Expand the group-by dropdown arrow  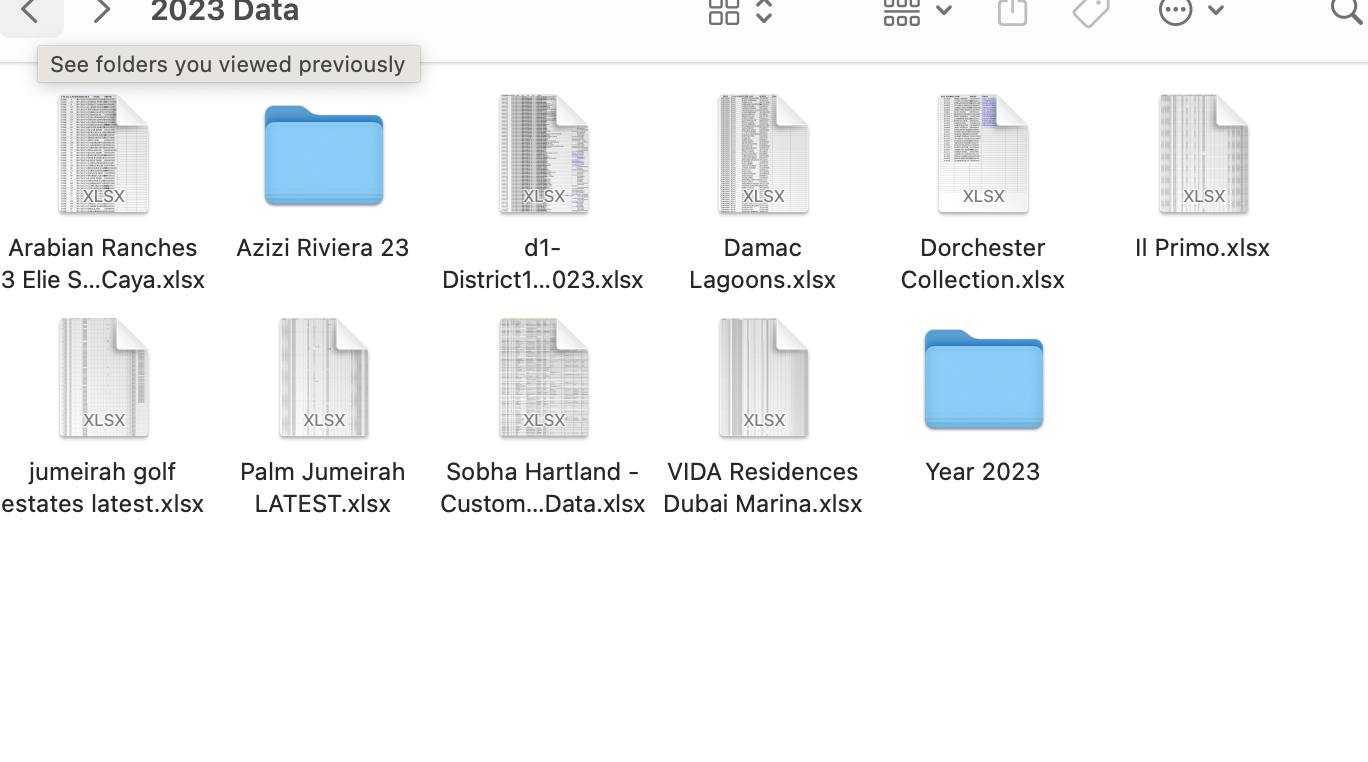(943, 11)
